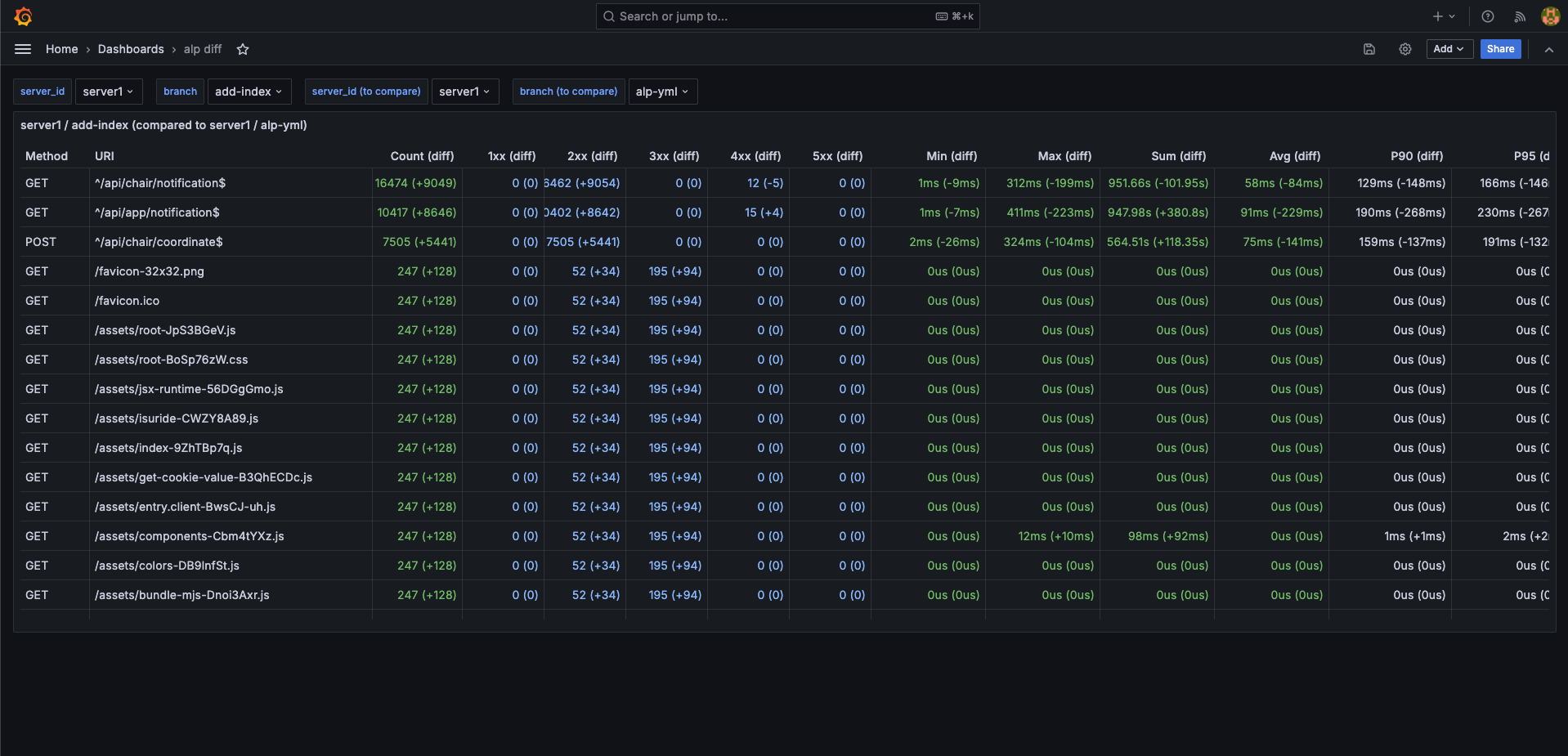This screenshot has height=756, width=1568.
Task: Collapse the dashboard controls with the chevron
Action: pos(1549,49)
